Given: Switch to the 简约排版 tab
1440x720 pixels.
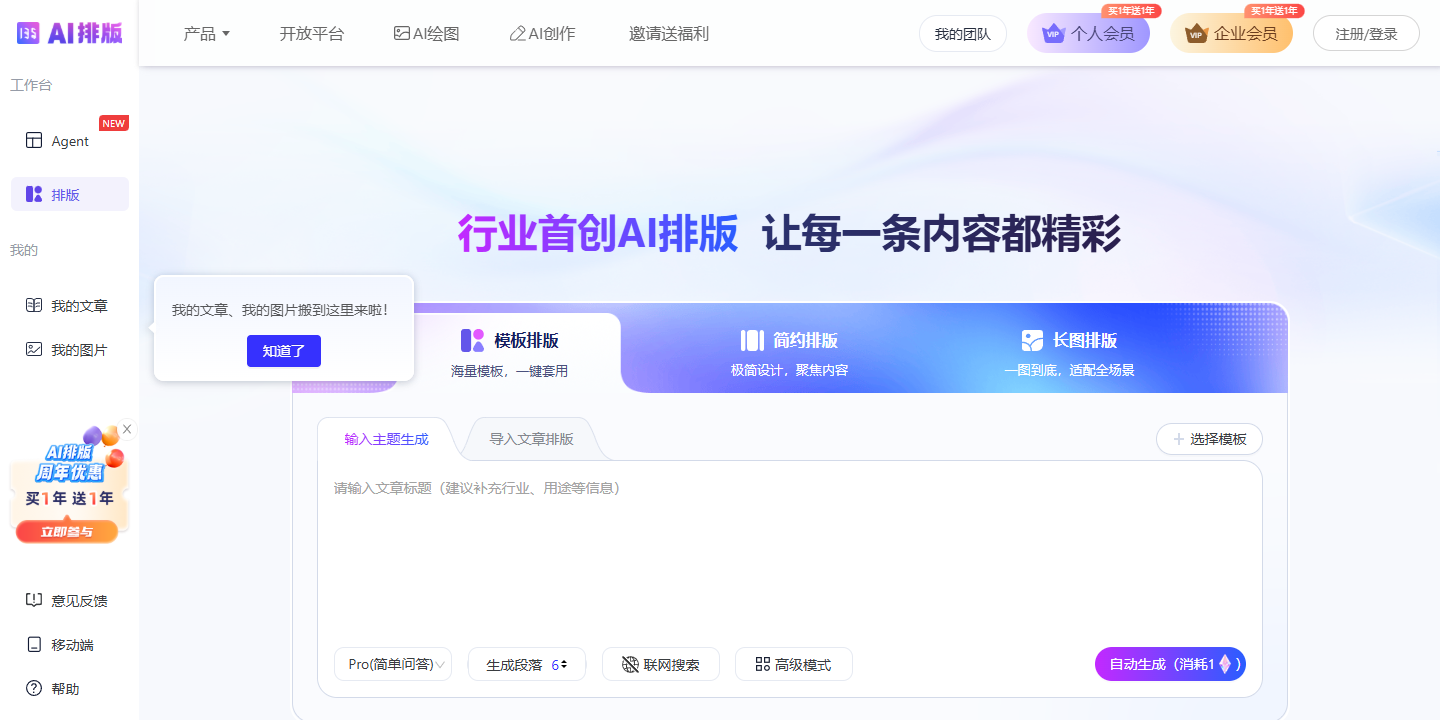Looking at the screenshot, I should pos(789,353).
